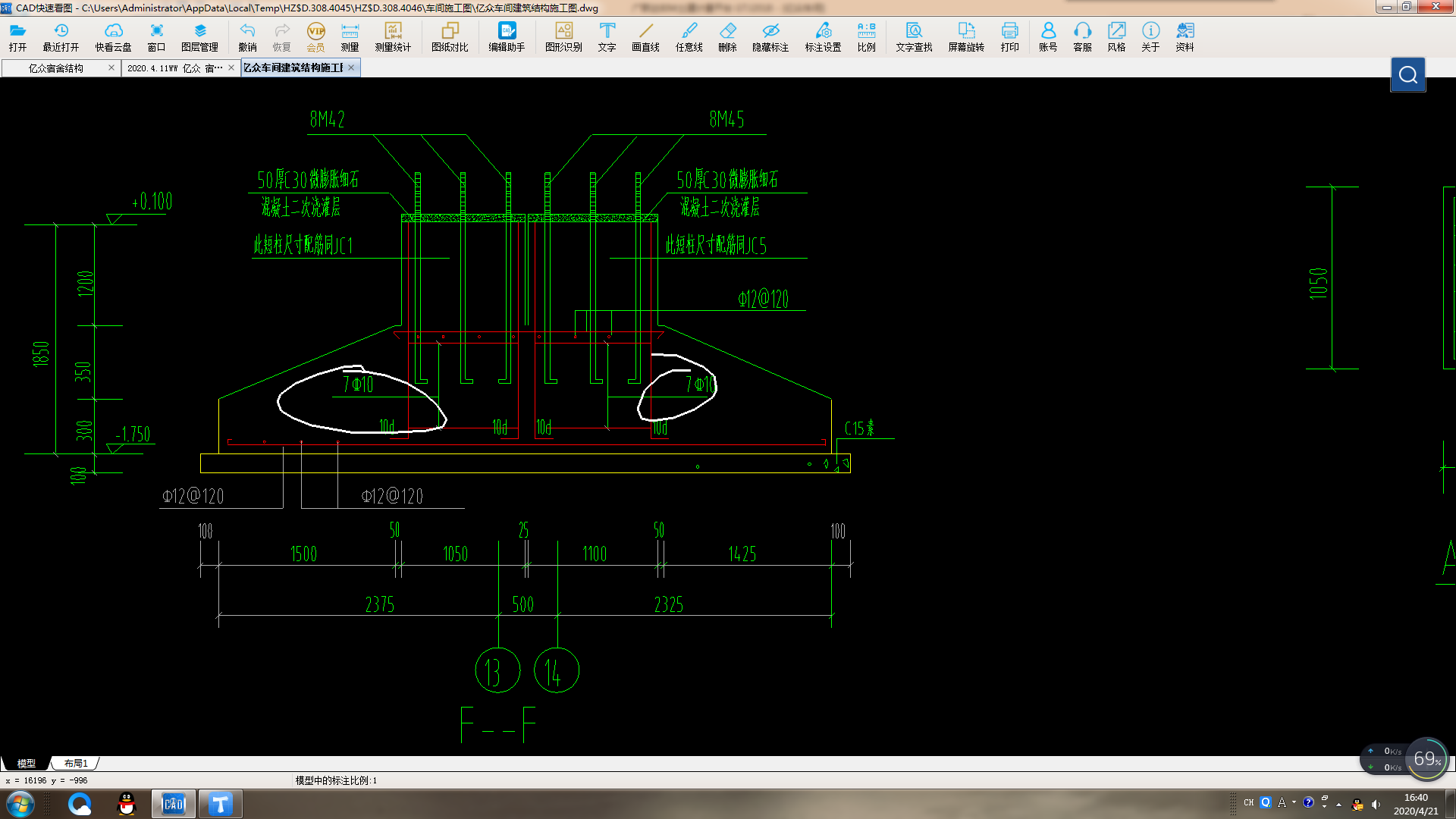Screen dimensions: 1456x819
Task: Open the blue Q browser taskbar icon
Action: tap(80, 804)
